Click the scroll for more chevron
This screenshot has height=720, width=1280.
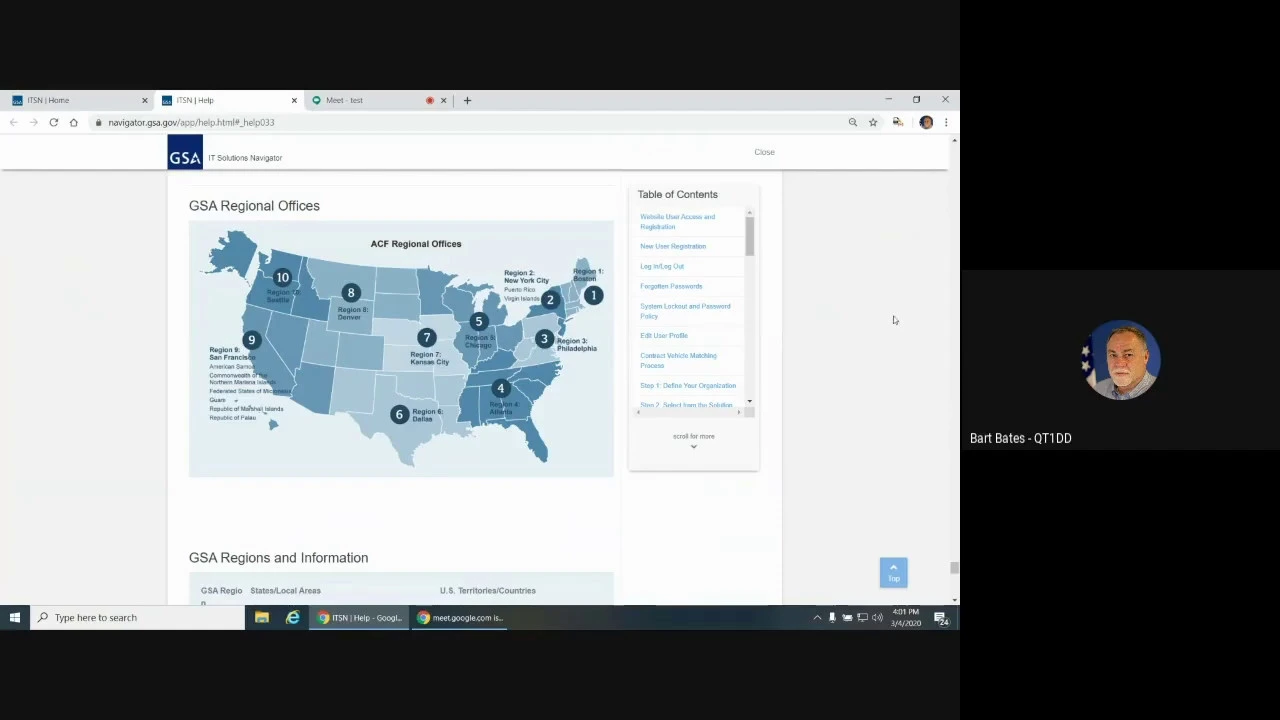pos(694,446)
